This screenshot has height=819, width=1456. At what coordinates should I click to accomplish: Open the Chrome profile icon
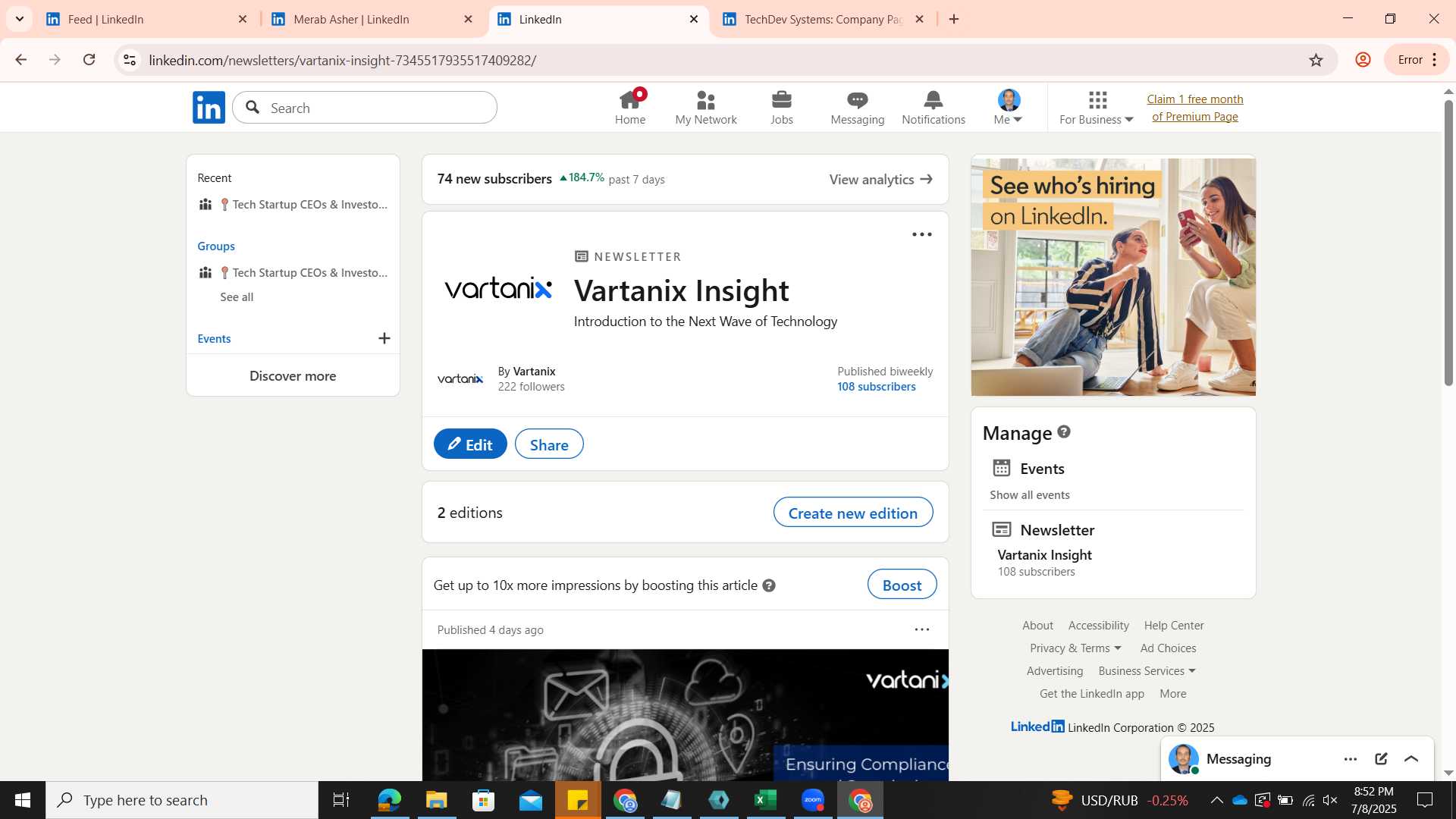coord(1363,60)
